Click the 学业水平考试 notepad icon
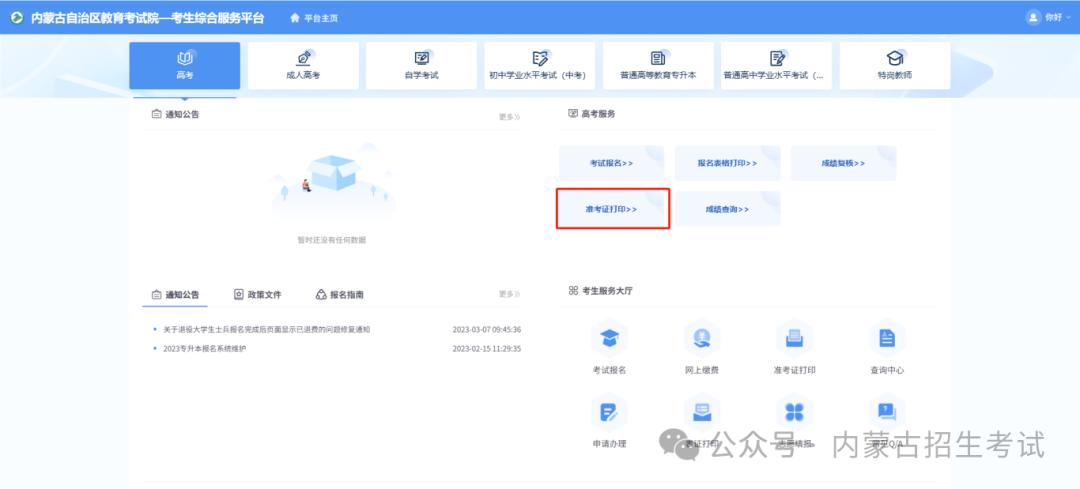The width and height of the screenshot is (1080, 489). pos(777,58)
